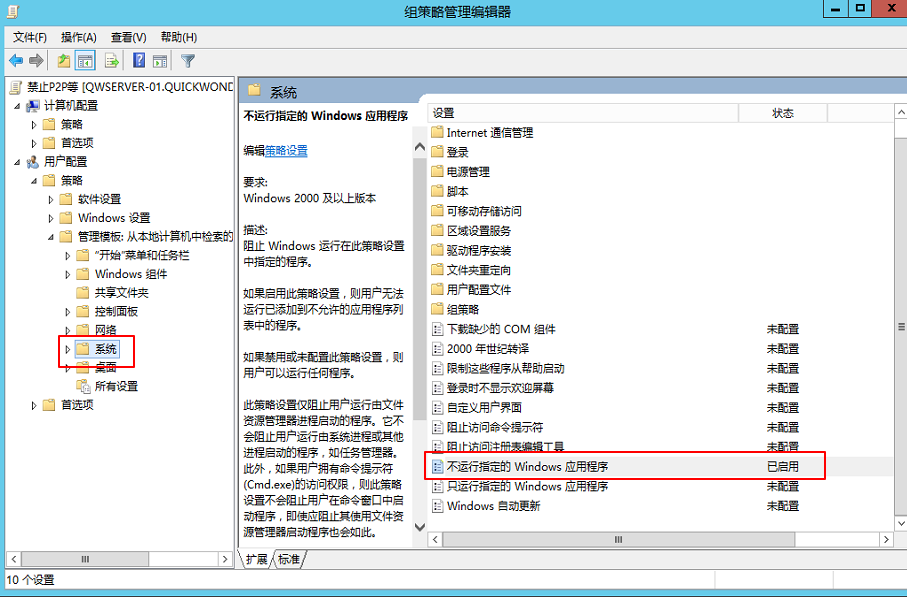Select 不运行指定的 Windows 应用程序 policy

click(527, 466)
